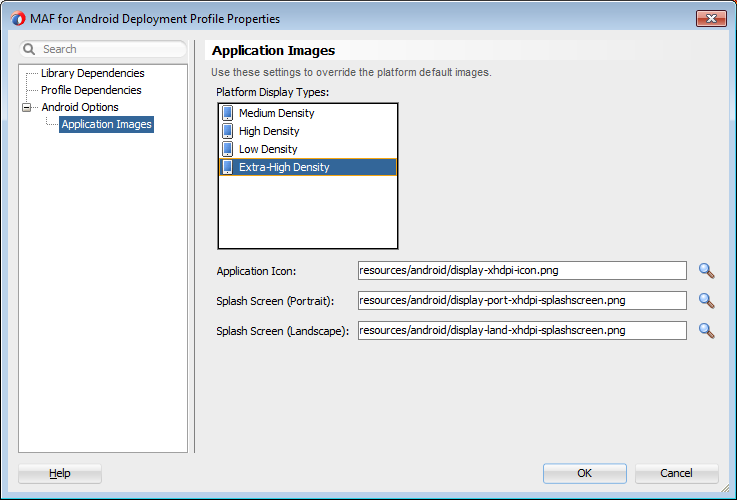Focus the Application Icon path field
Image resolution: width=737 pixels, height=500 pixels.
[522, 271]
